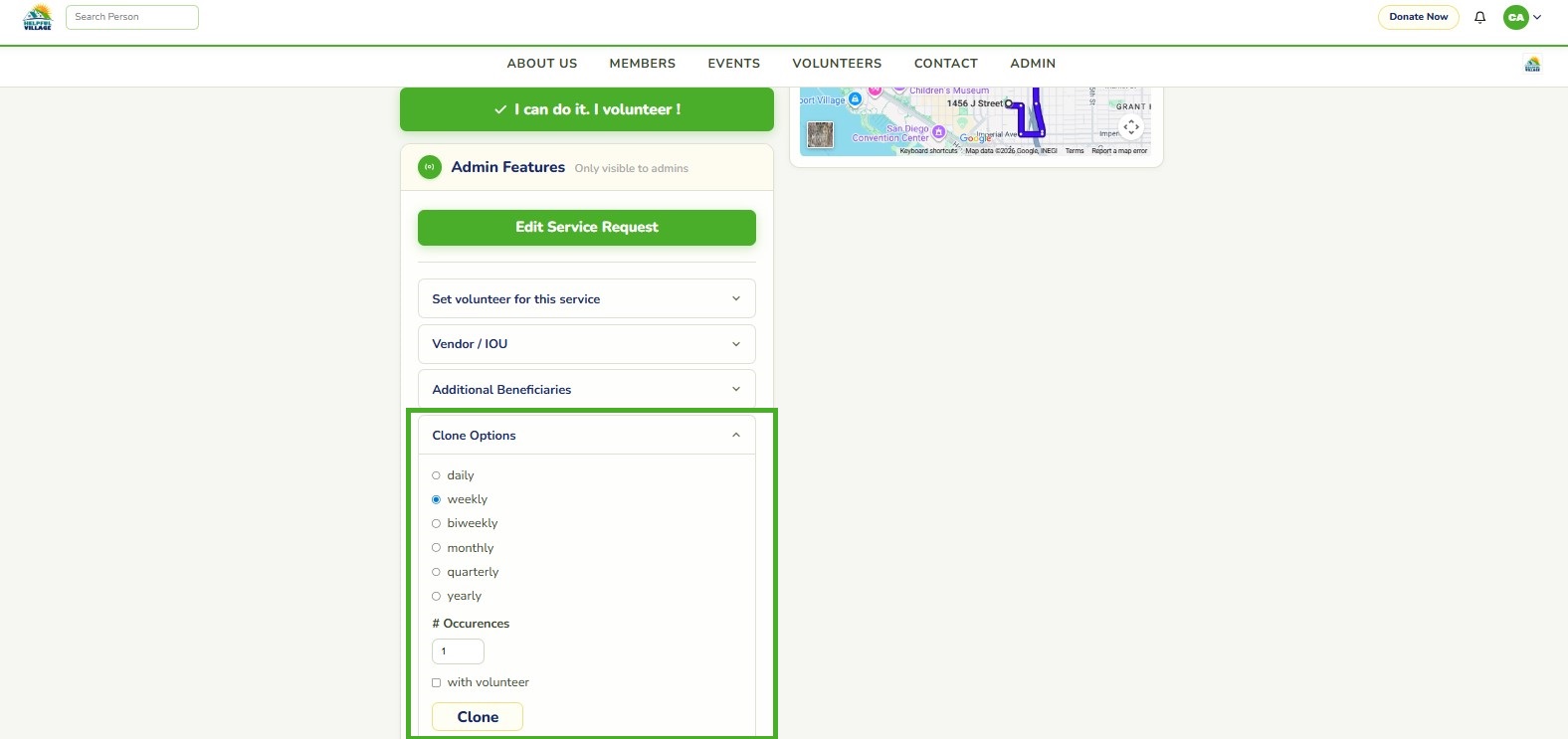Open the ADMIN menu item
Image resolution: width=1568 pixels, height=739 pixels.
click(x=1033, y=64)
